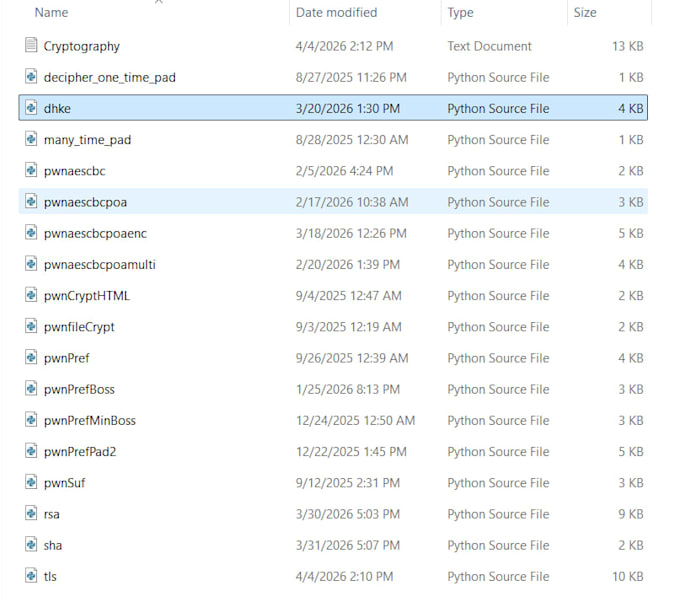Image resolution: width=680 pixels, height=602 pixels.
Task: Click the 10 KB size of tls
Action: pyautogui.click(x=628, y=576)
